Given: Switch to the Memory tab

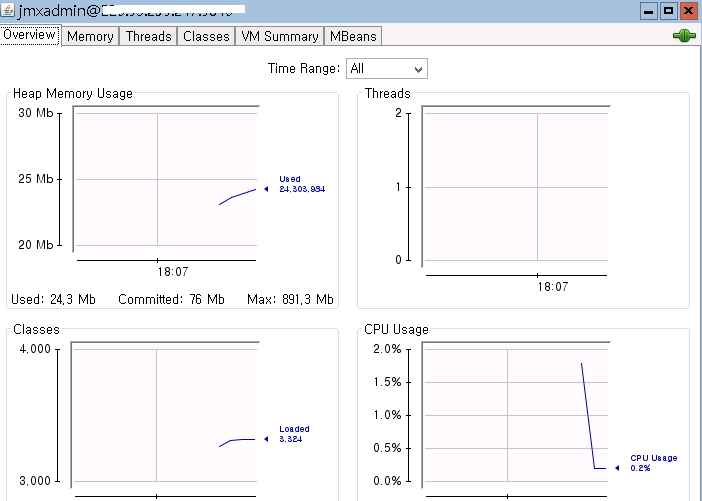Looking at the screenshot, I should click(x=90, y=36).
